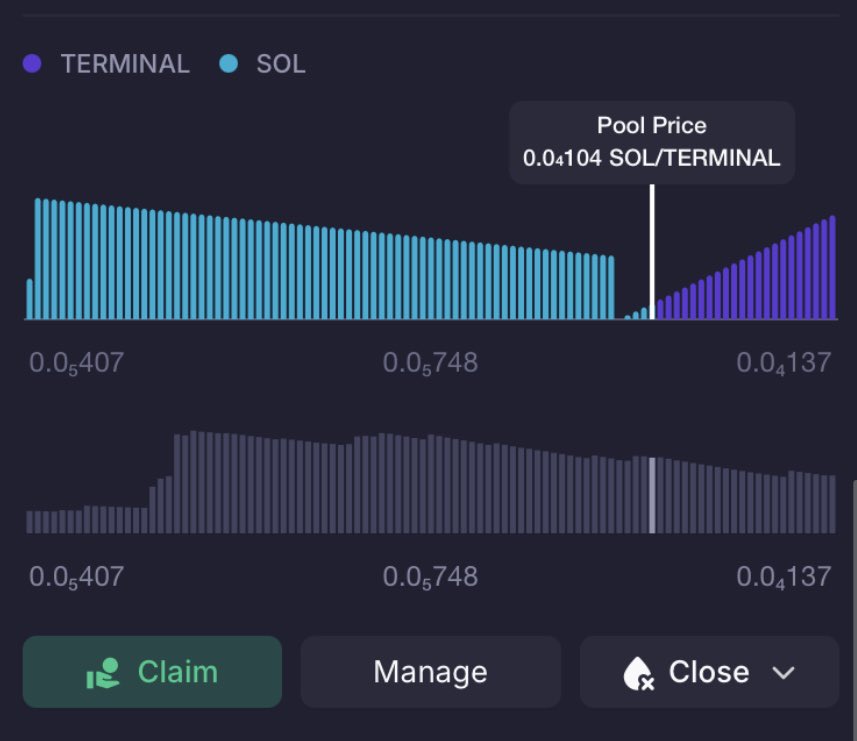The height and width of the screenshot is (741, 857).
Task: Click the white pool price marker line
Action: tap(652, 251)
